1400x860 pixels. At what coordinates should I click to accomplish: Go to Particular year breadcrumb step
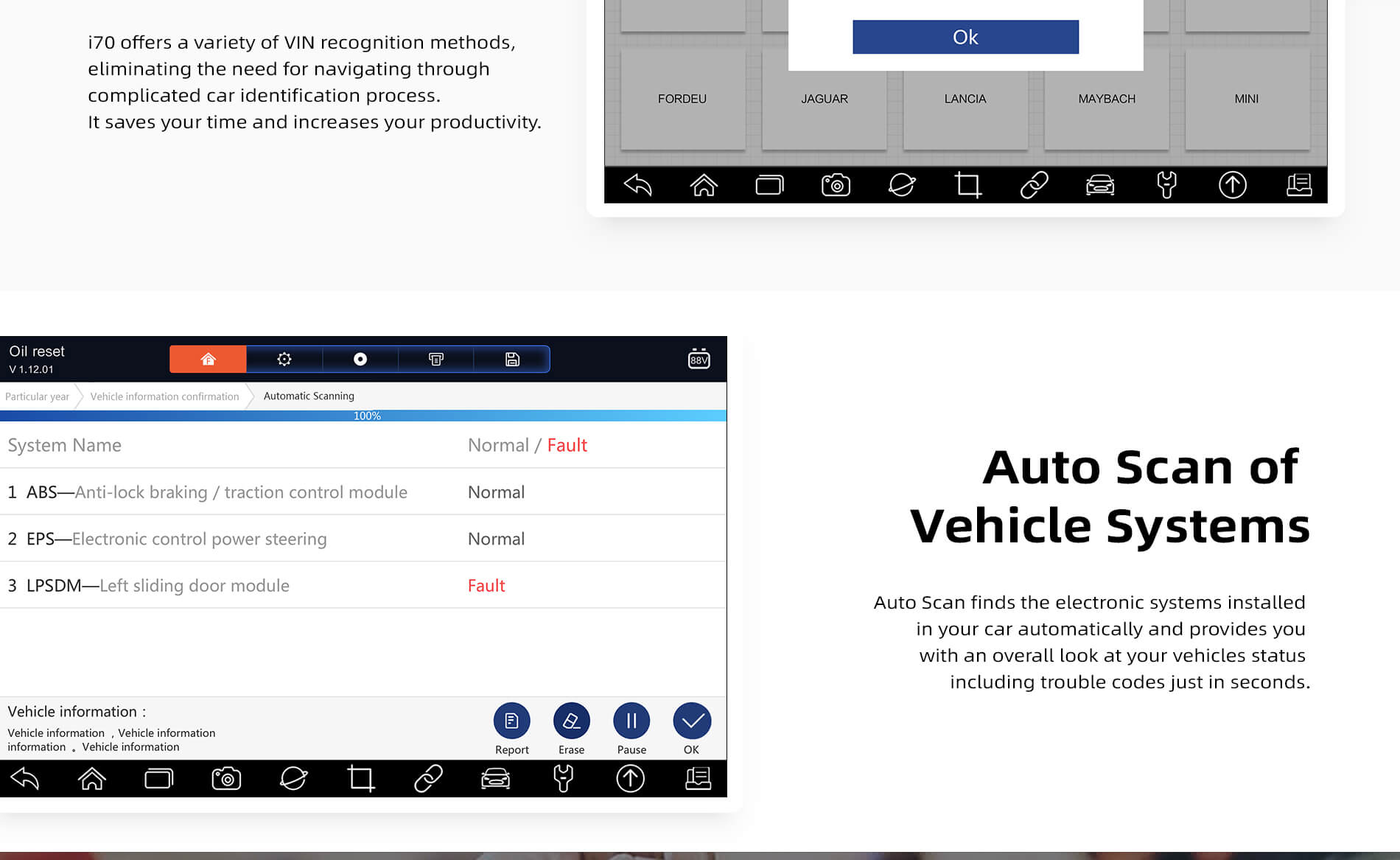click(x=38, y=396)
